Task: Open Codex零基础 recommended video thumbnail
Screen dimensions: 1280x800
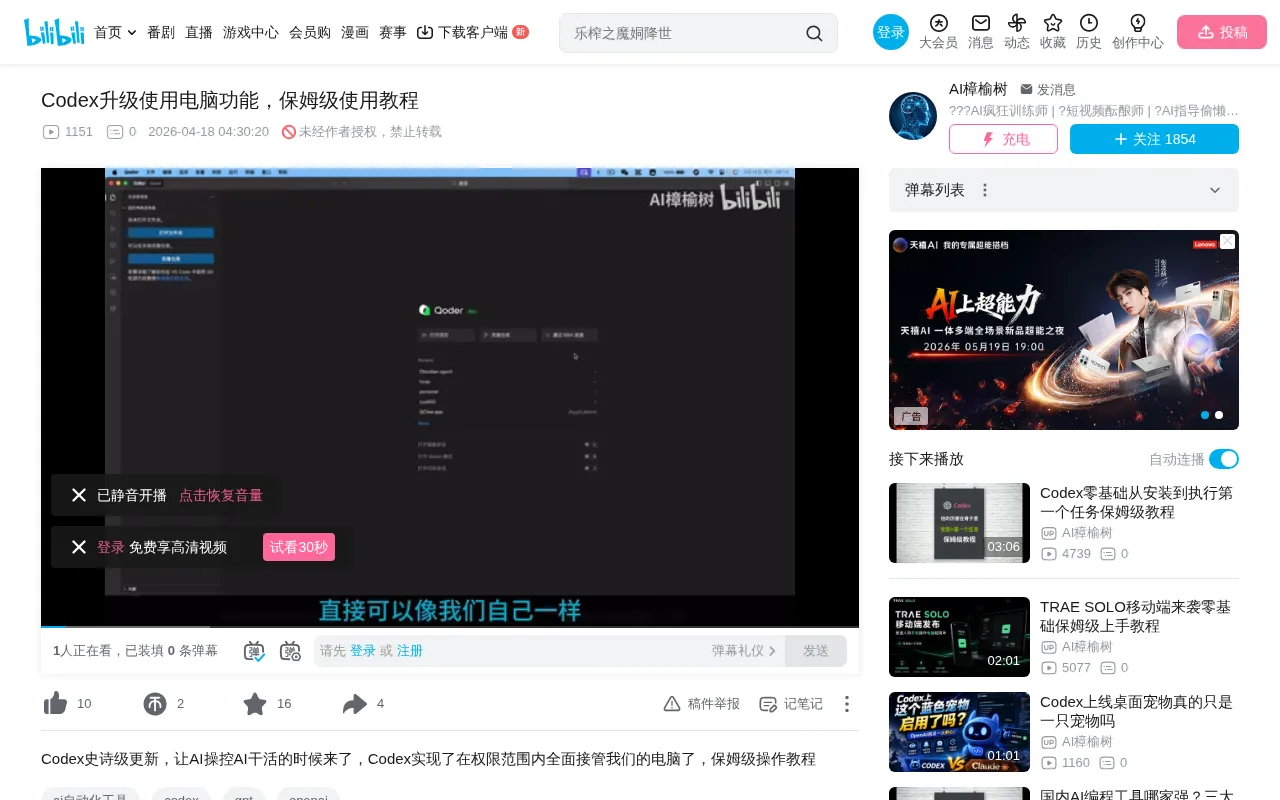Action: click(x=959, y=523)
